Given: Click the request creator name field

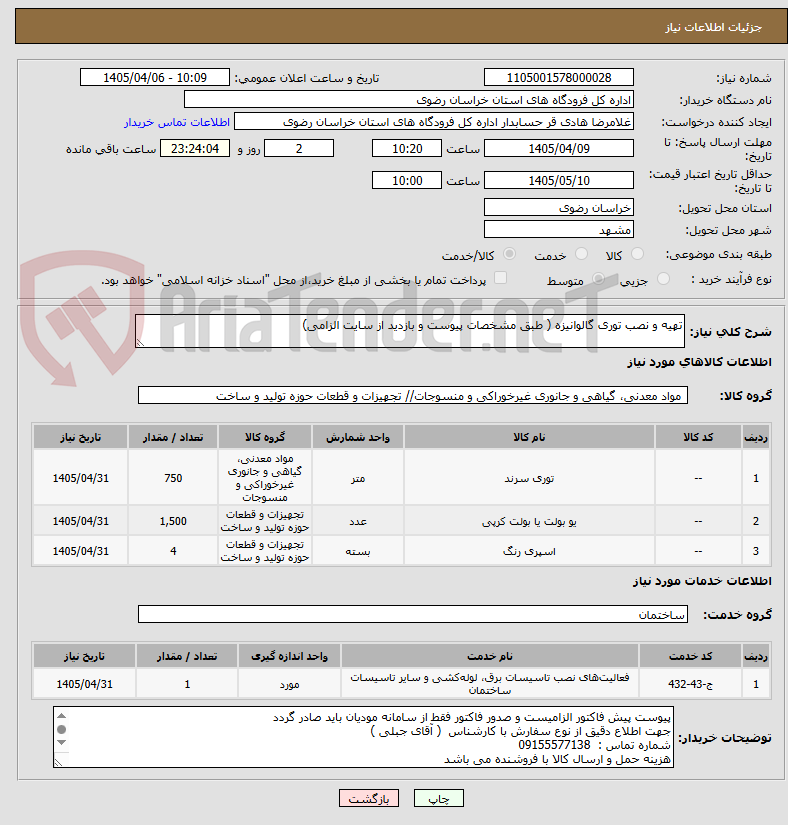Looking at the screenshot, I should 434,122.
